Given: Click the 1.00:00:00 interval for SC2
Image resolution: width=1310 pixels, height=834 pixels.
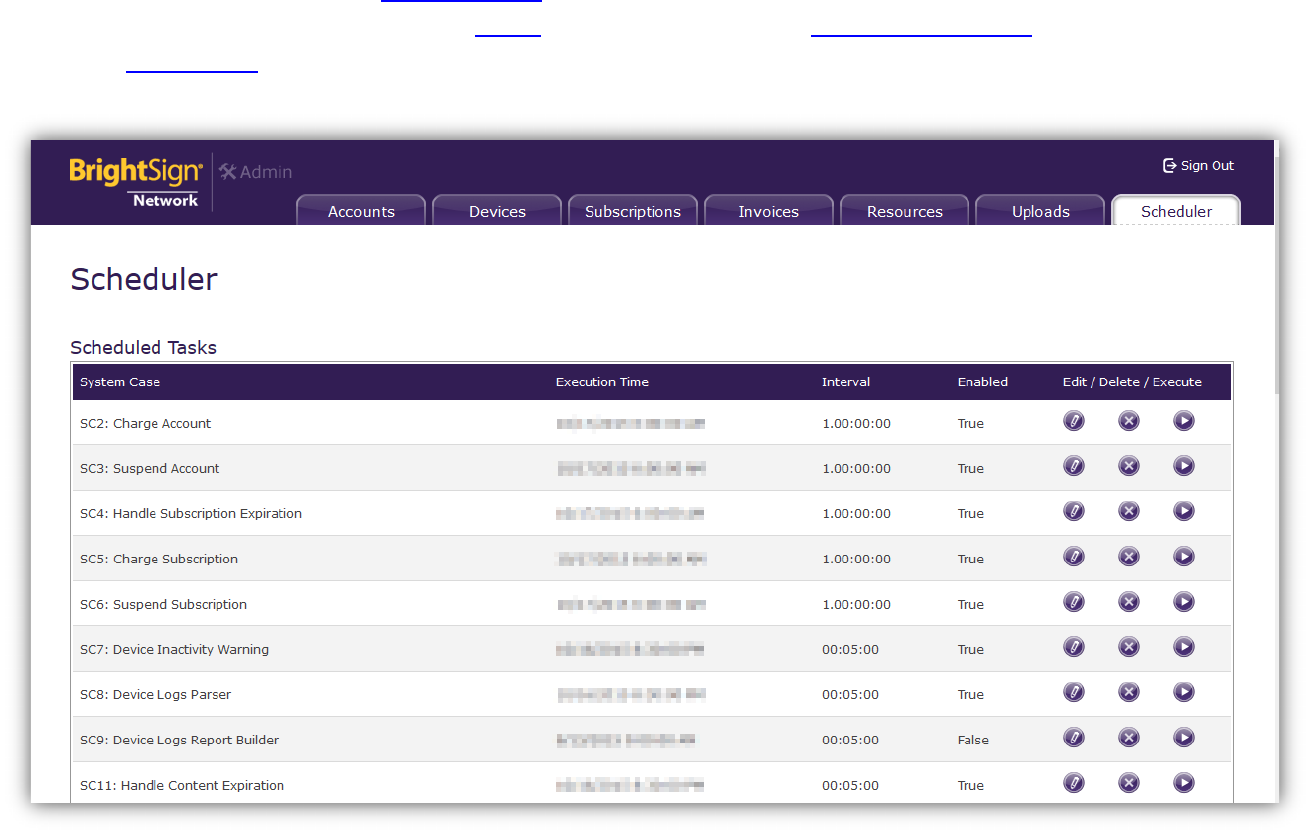Looking at the screenshot, I should pos(857,424).
